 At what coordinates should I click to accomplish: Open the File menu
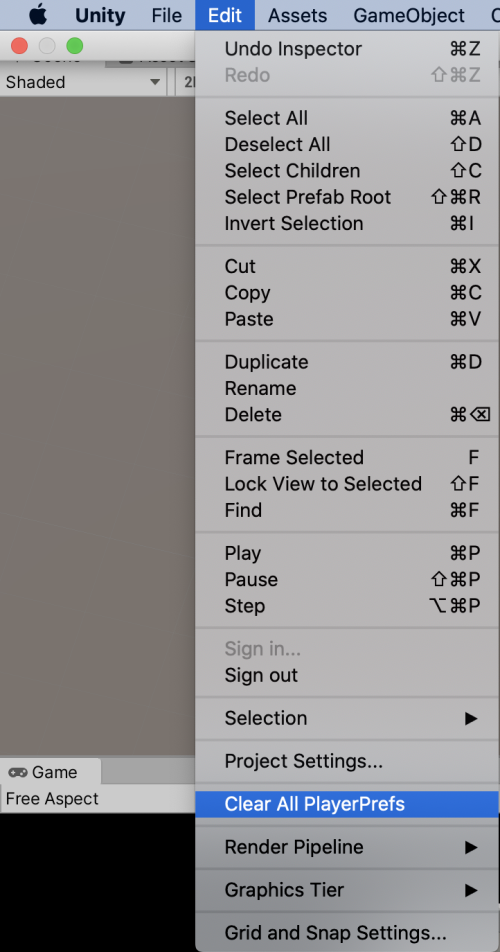[167, 15]
